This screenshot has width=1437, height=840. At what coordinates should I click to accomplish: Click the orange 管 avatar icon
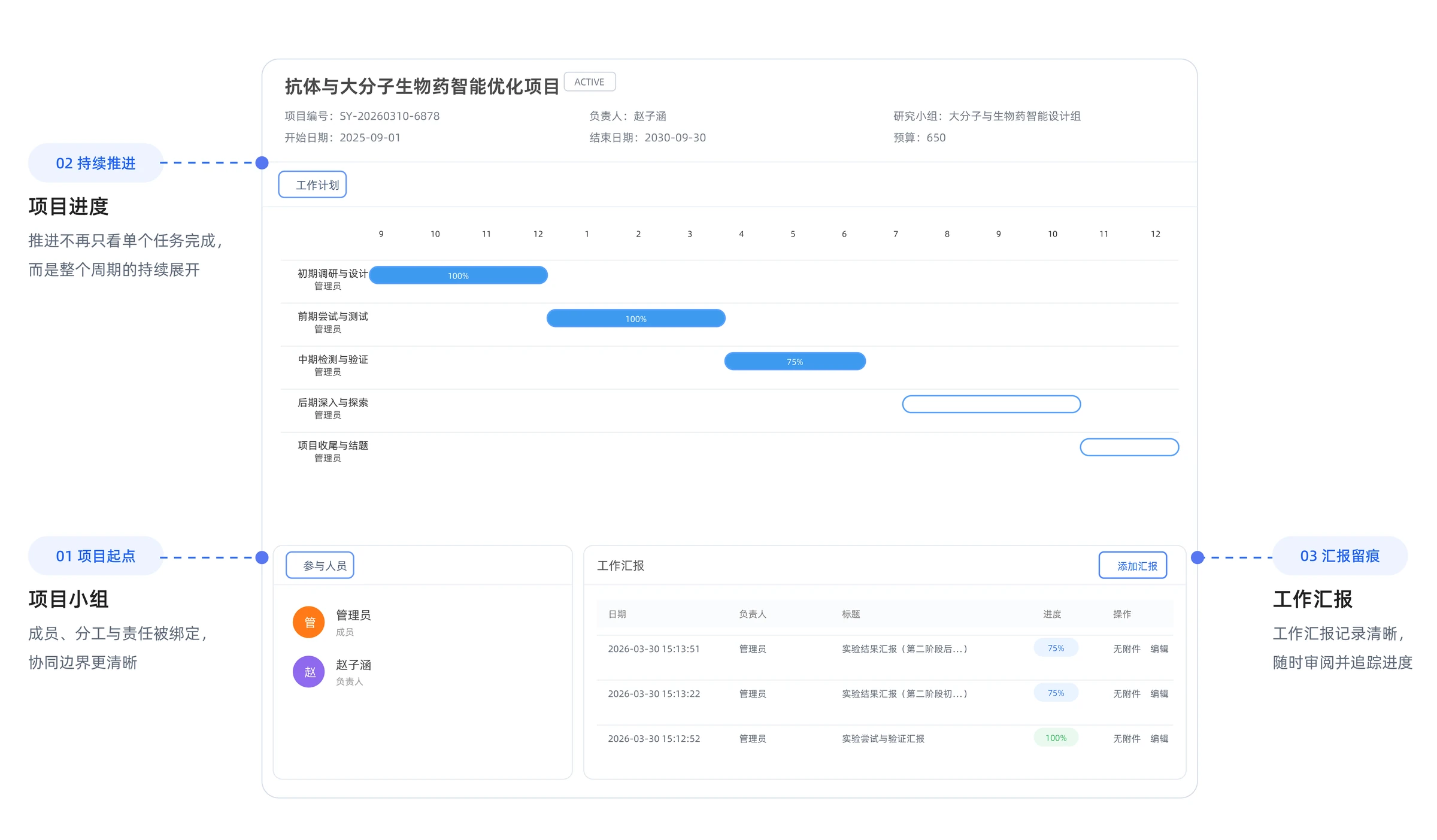(309, 622)
